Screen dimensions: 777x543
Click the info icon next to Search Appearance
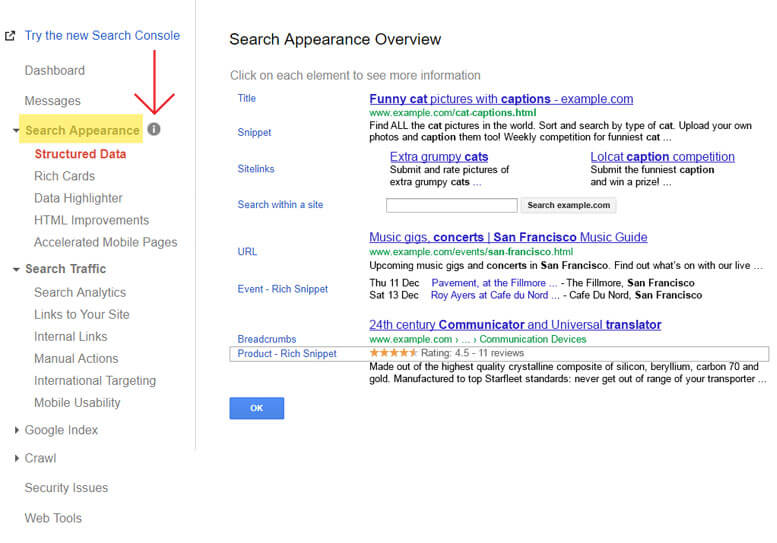point(154,129)
